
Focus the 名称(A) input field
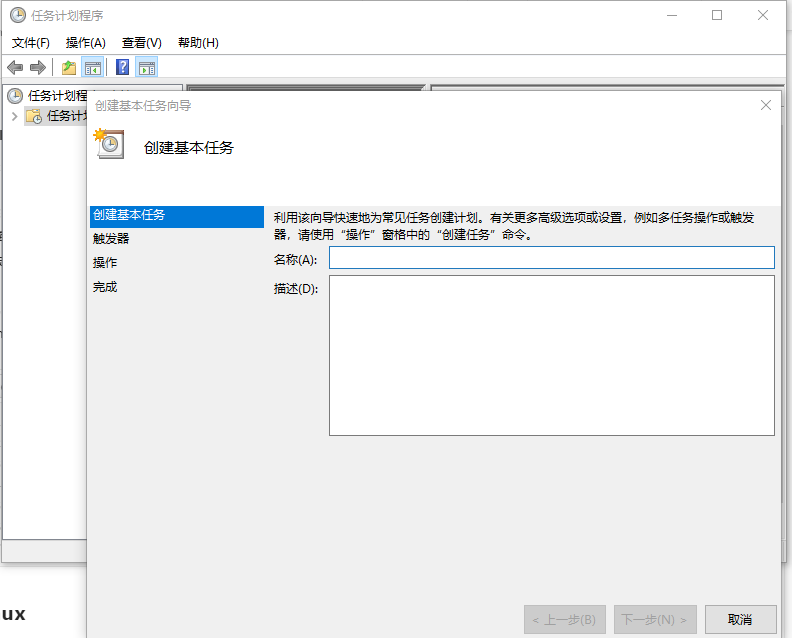552,258
